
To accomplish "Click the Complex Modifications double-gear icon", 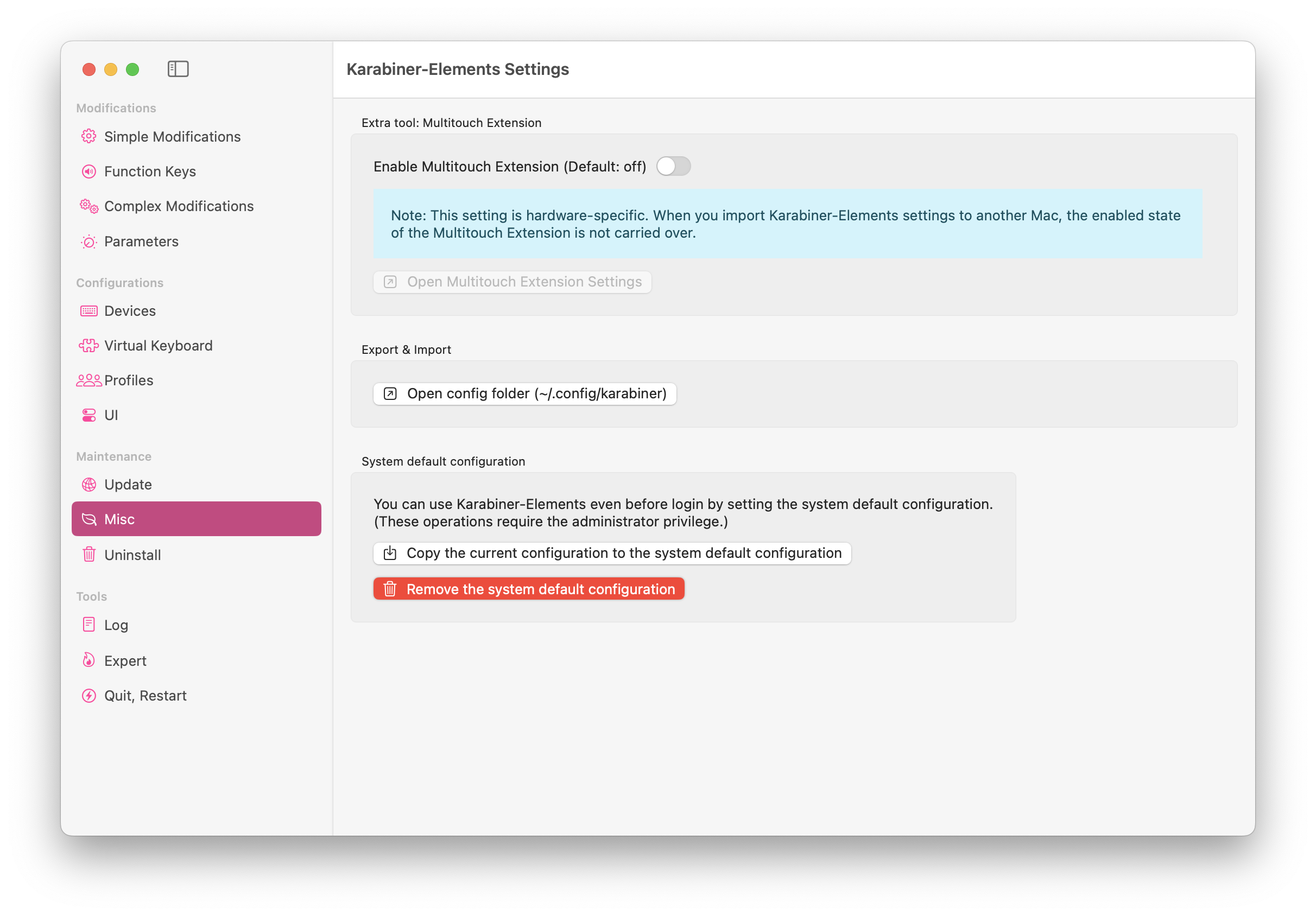I will tap(89, 206).
